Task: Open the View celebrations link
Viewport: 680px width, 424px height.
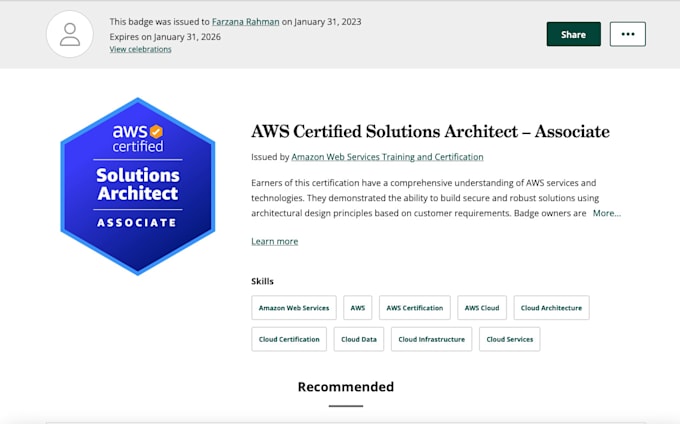Action: coord(140,49)
